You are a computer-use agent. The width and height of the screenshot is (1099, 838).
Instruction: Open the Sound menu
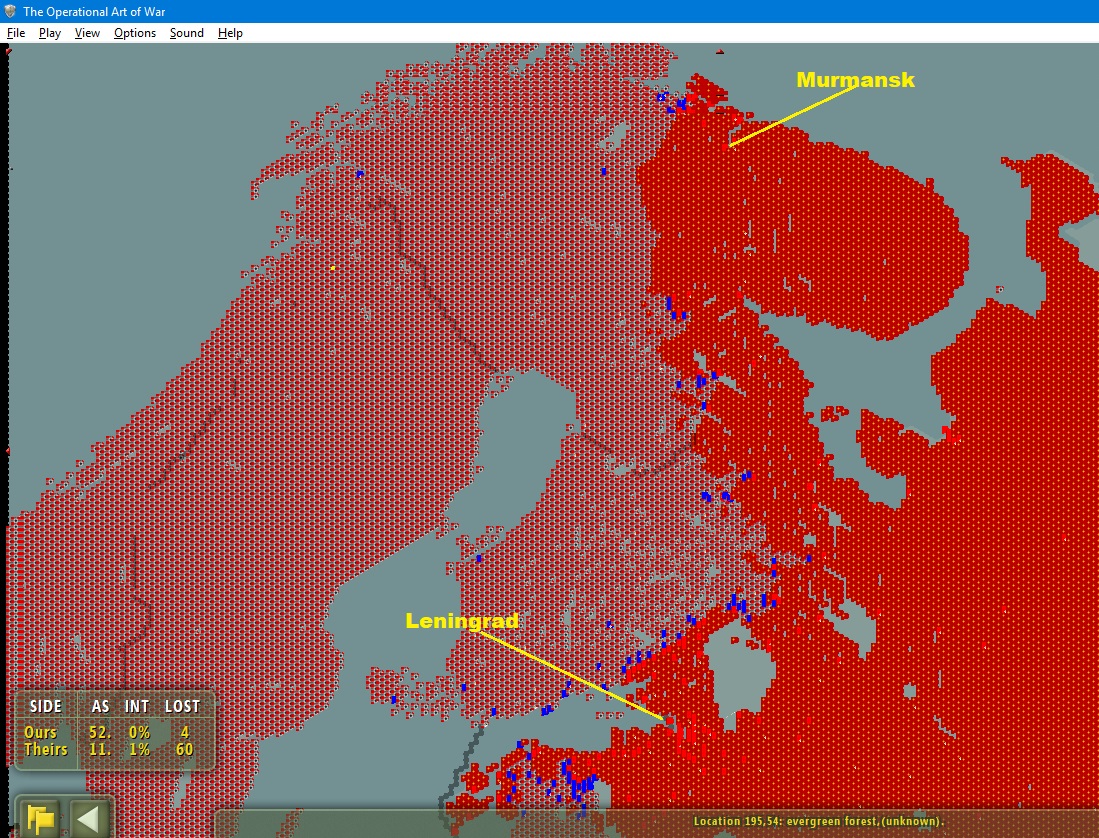tap(186, 33)
